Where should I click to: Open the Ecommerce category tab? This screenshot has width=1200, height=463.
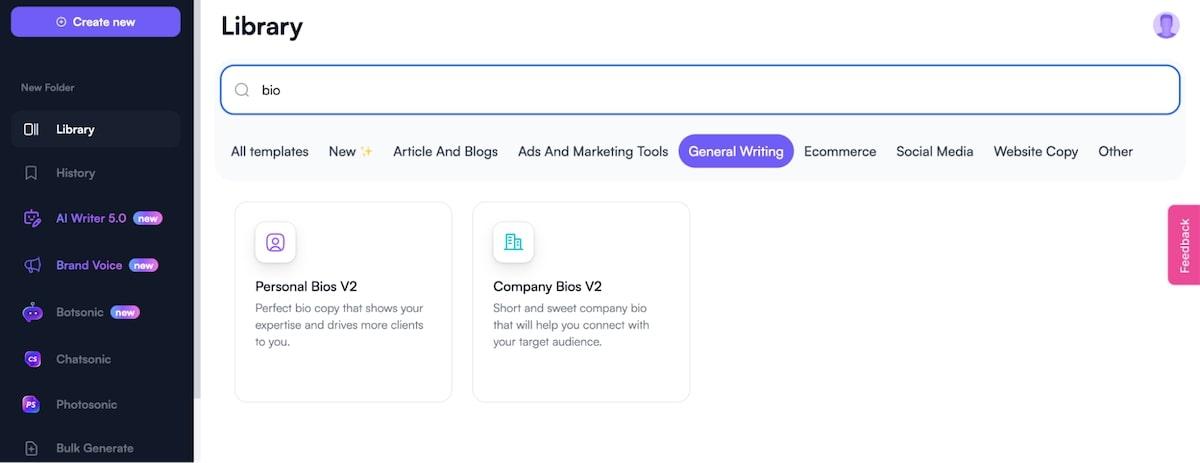pyautogui.click(x=840, y=151)
